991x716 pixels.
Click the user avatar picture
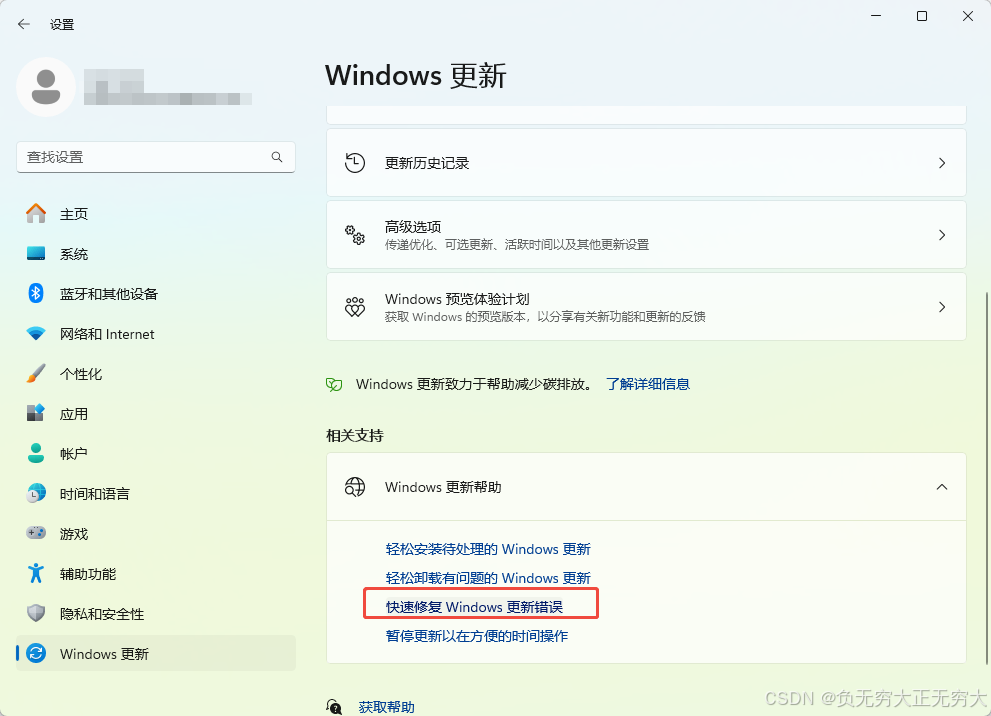[46, 87]
